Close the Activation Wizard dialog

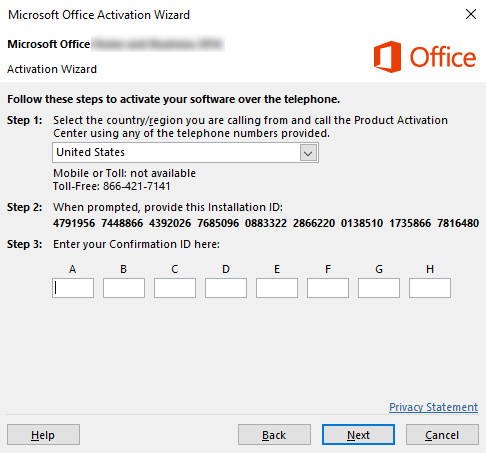[x=471, y=14]
